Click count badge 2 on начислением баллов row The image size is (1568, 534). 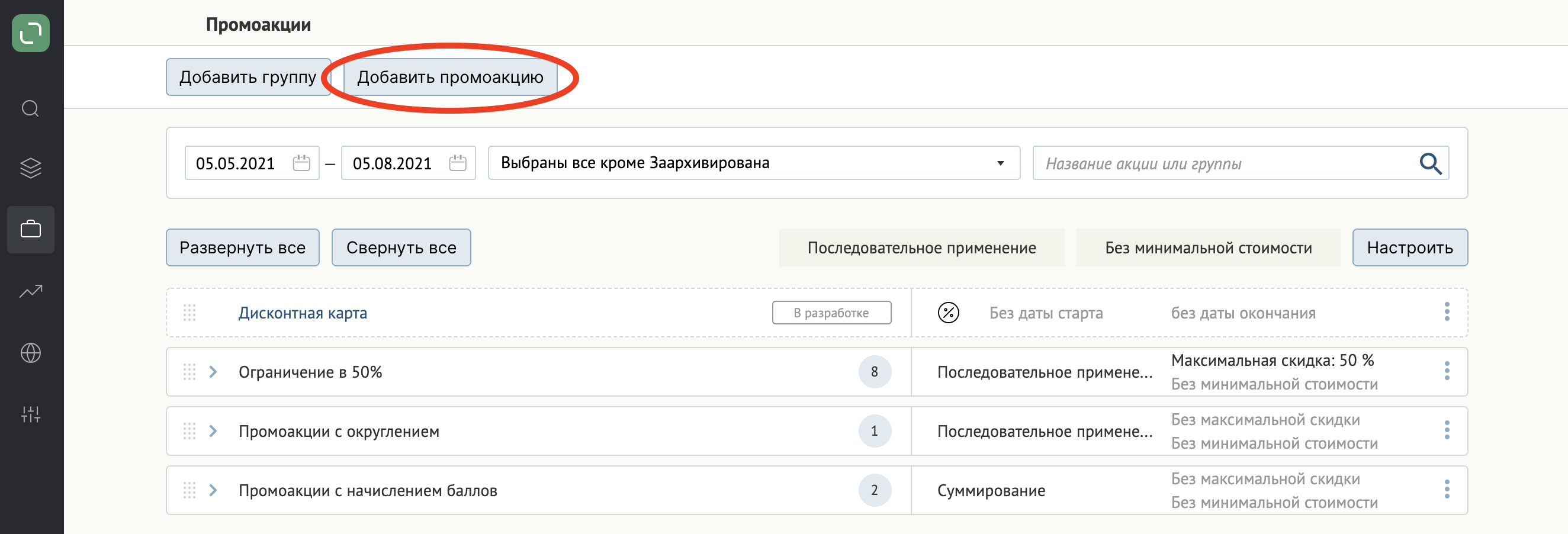[x=875, y=490]
